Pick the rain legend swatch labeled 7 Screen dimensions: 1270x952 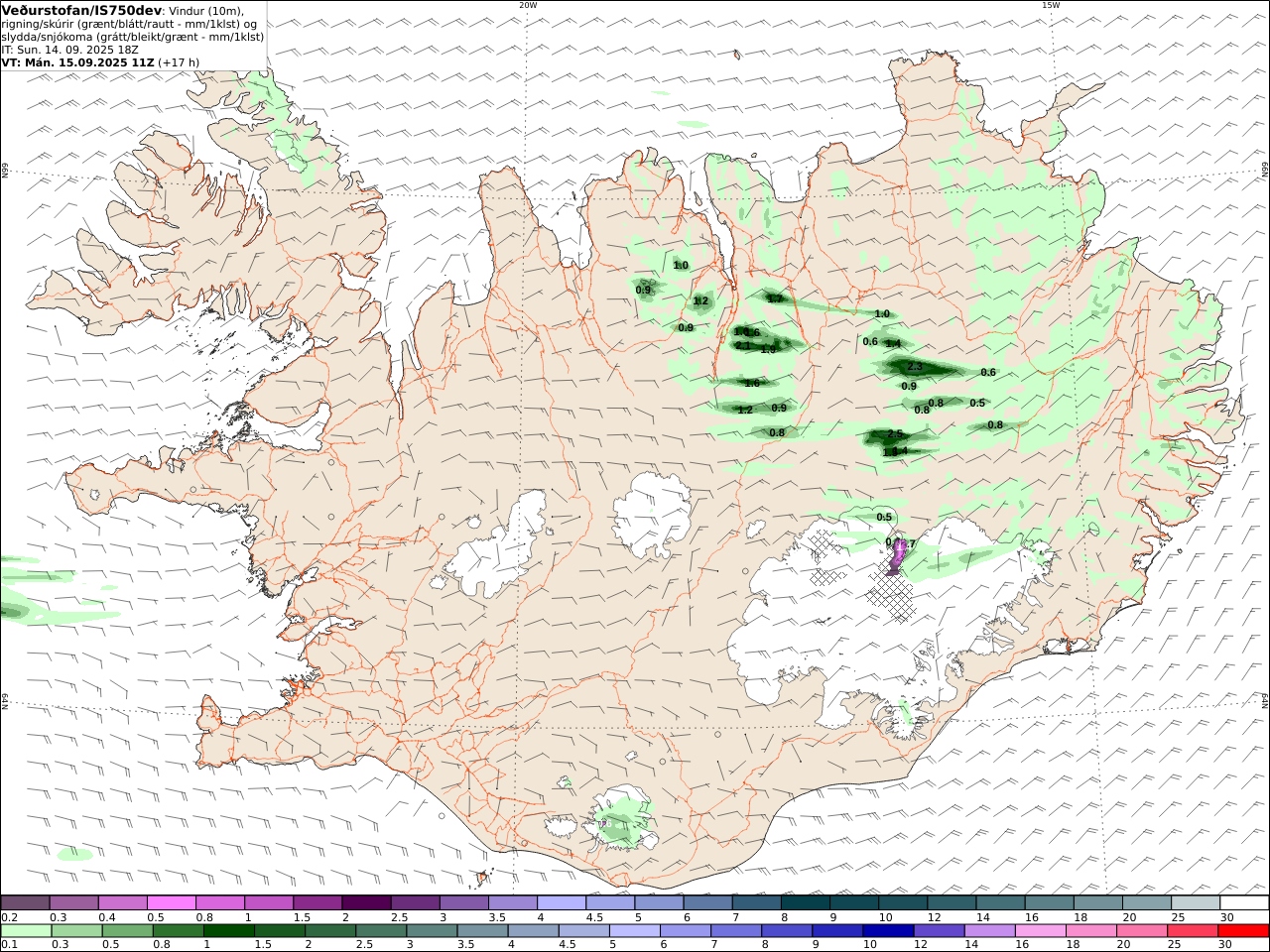pos(736,931)
